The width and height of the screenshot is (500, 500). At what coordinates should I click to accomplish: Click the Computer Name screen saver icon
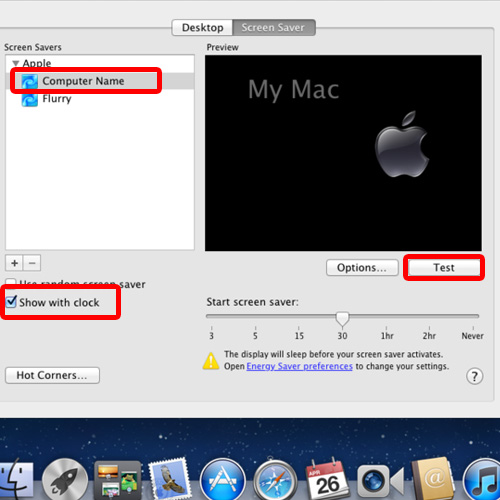pyautogui.click(x=29, y=81)
